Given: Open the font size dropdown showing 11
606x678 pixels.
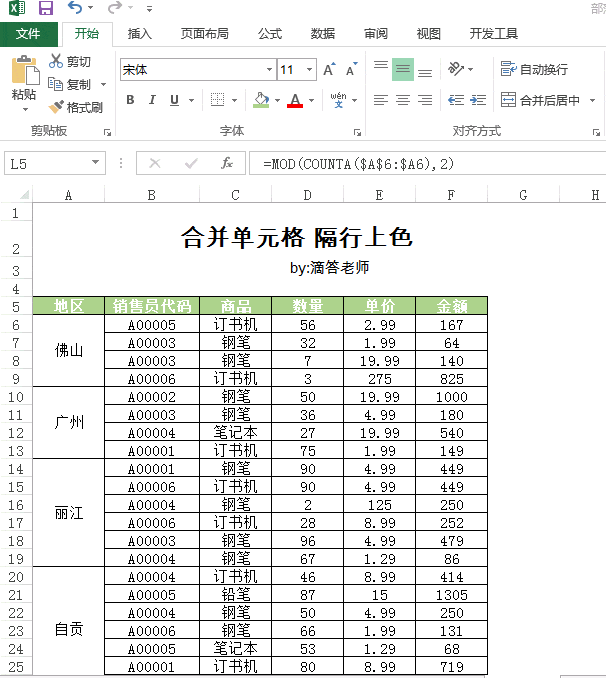Looking at the screenshot, I should point(309,70).
